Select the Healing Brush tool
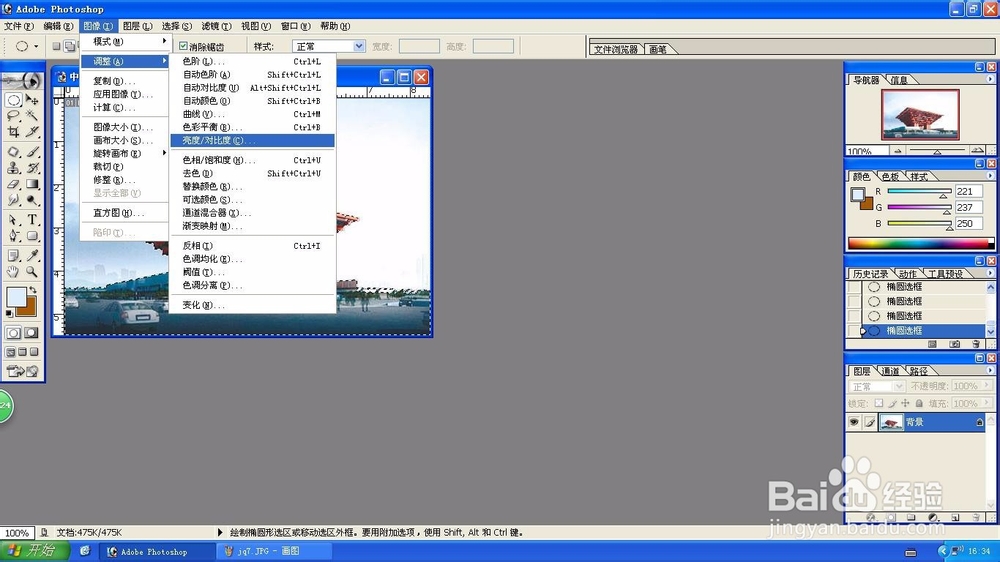Screen dimensions: 1000x562 coord(13,152)
